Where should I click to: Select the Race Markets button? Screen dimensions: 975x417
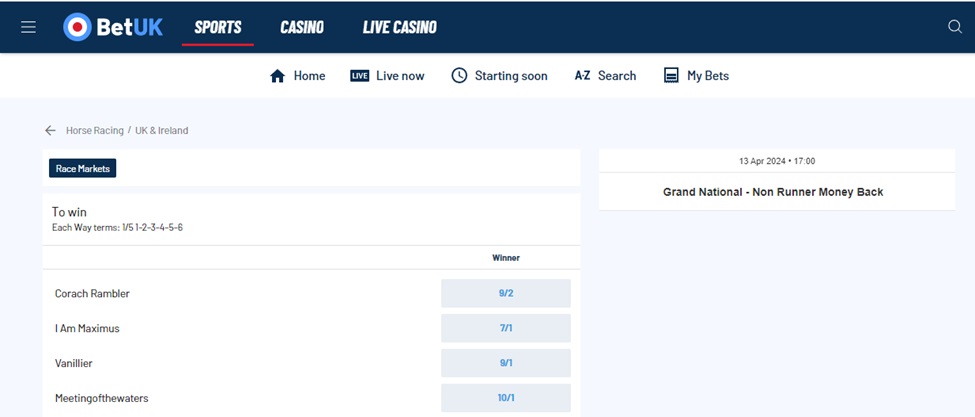click(83, 169)
